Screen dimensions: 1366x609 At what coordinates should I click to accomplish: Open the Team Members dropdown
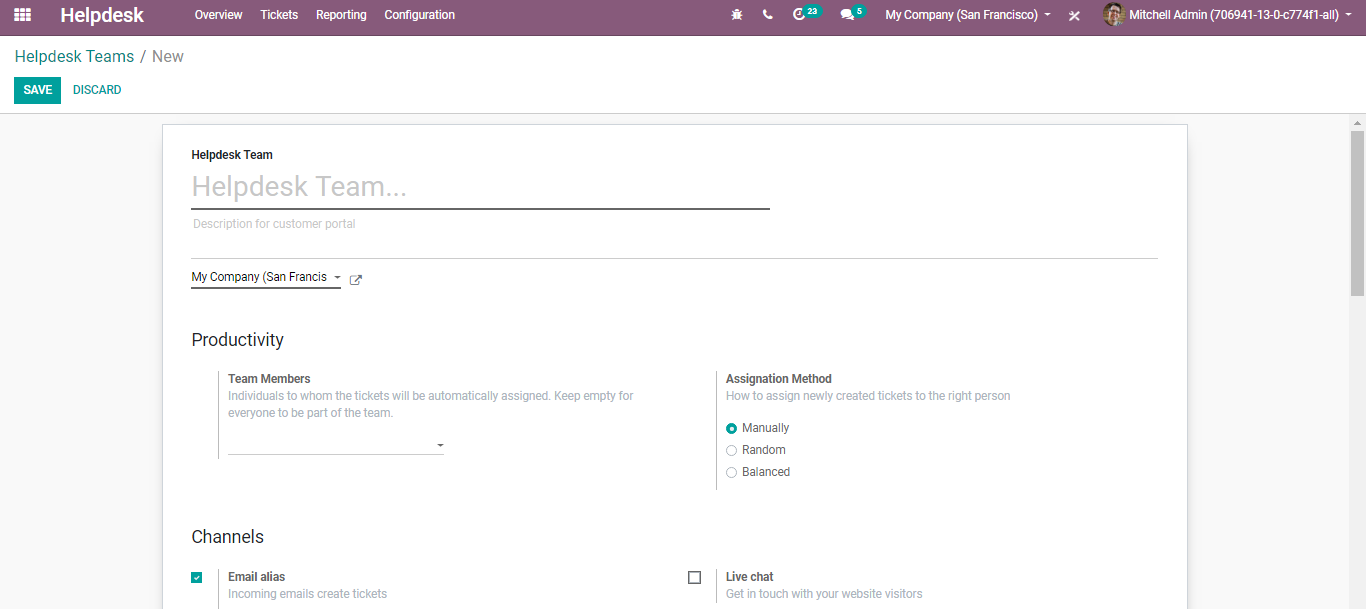(x=336, y=445)
